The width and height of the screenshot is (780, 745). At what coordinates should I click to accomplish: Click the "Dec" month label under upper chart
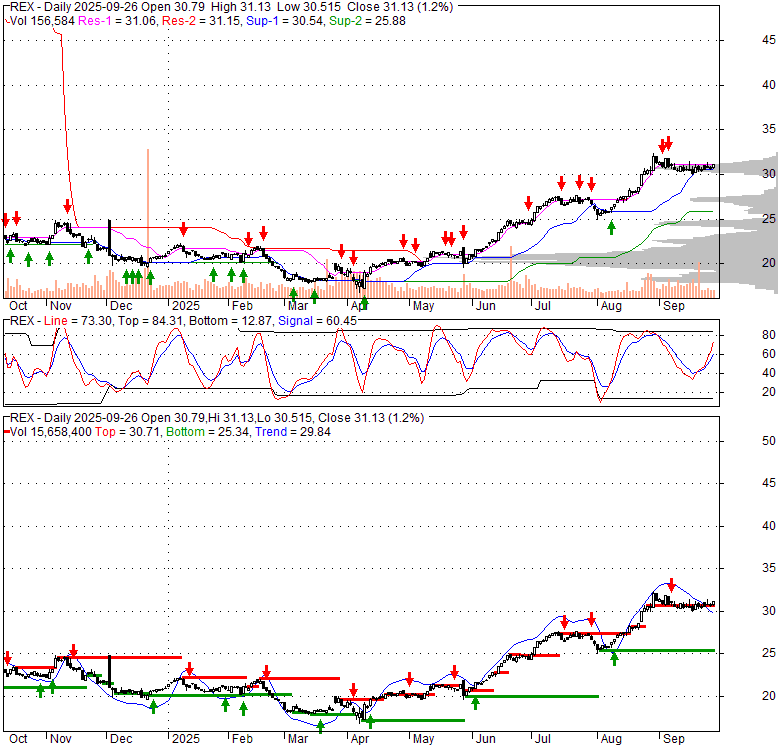[x=121, y=306]
